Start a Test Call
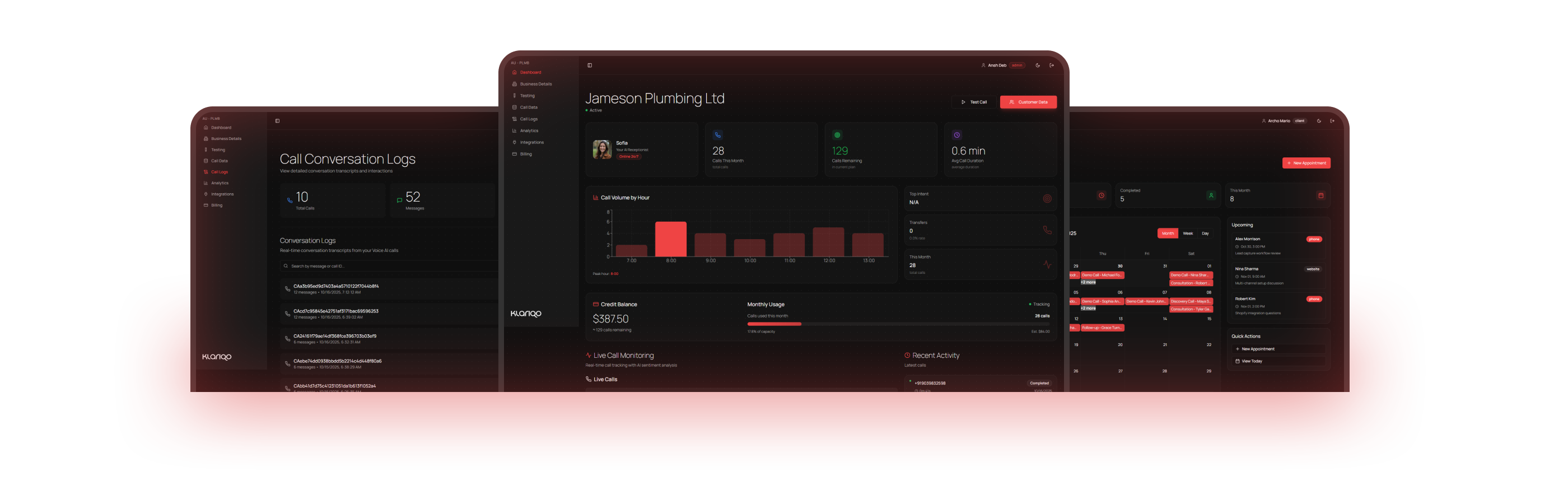Image resolution: width=1568 pixels, height=504 pixels. pyautogui.click(x=974, y=102)
